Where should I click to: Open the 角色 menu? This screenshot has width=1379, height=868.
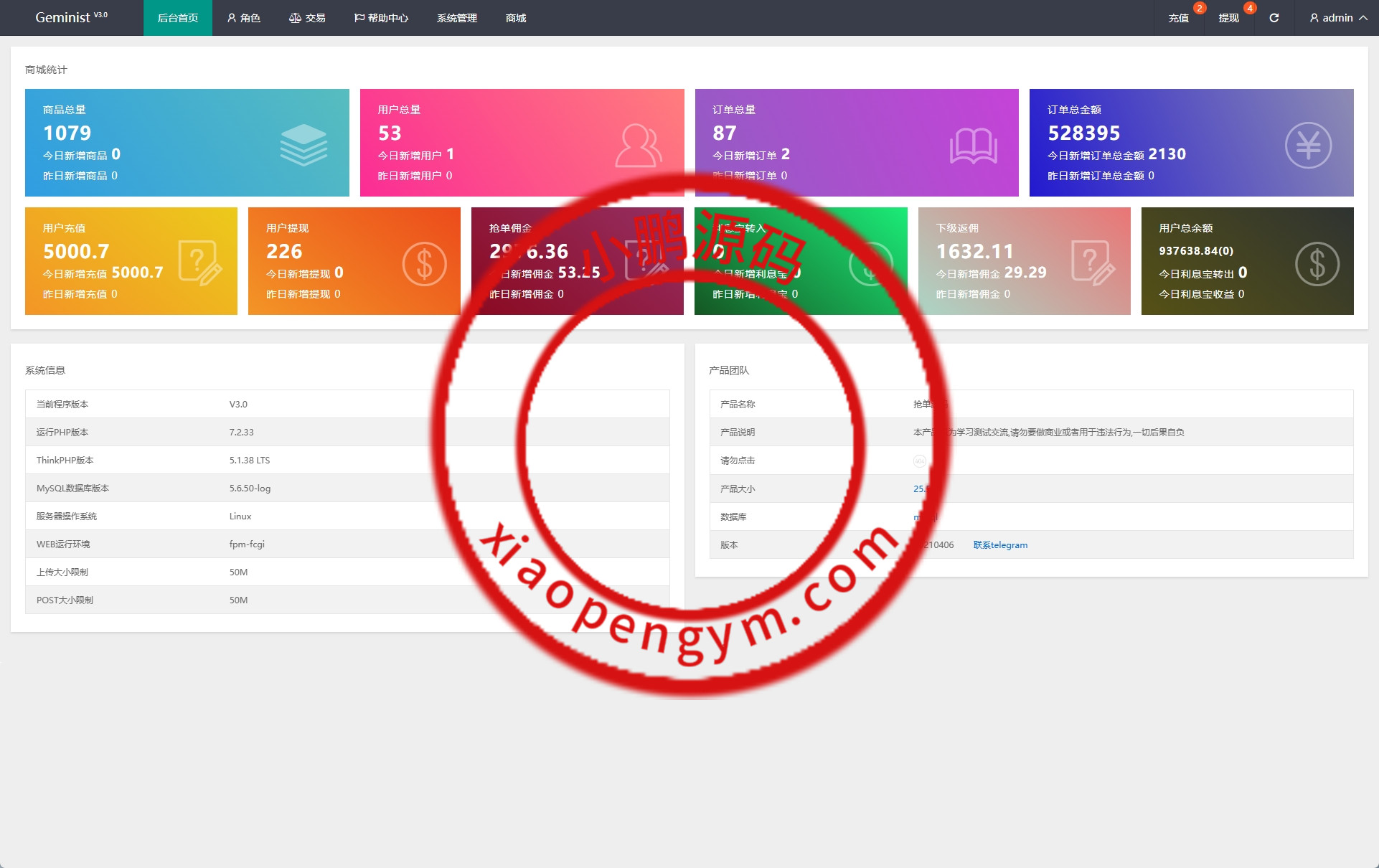coord(244,18)
